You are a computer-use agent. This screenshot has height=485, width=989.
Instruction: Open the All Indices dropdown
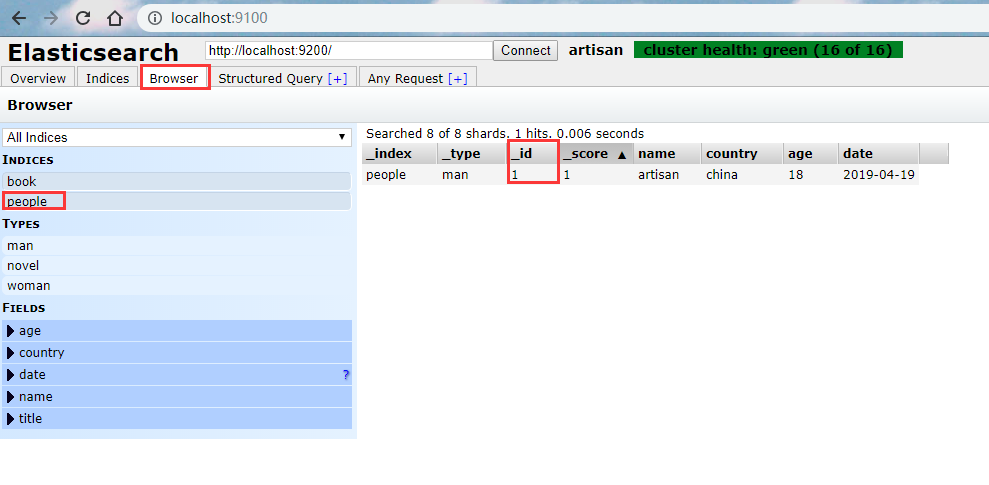(177, 137)
